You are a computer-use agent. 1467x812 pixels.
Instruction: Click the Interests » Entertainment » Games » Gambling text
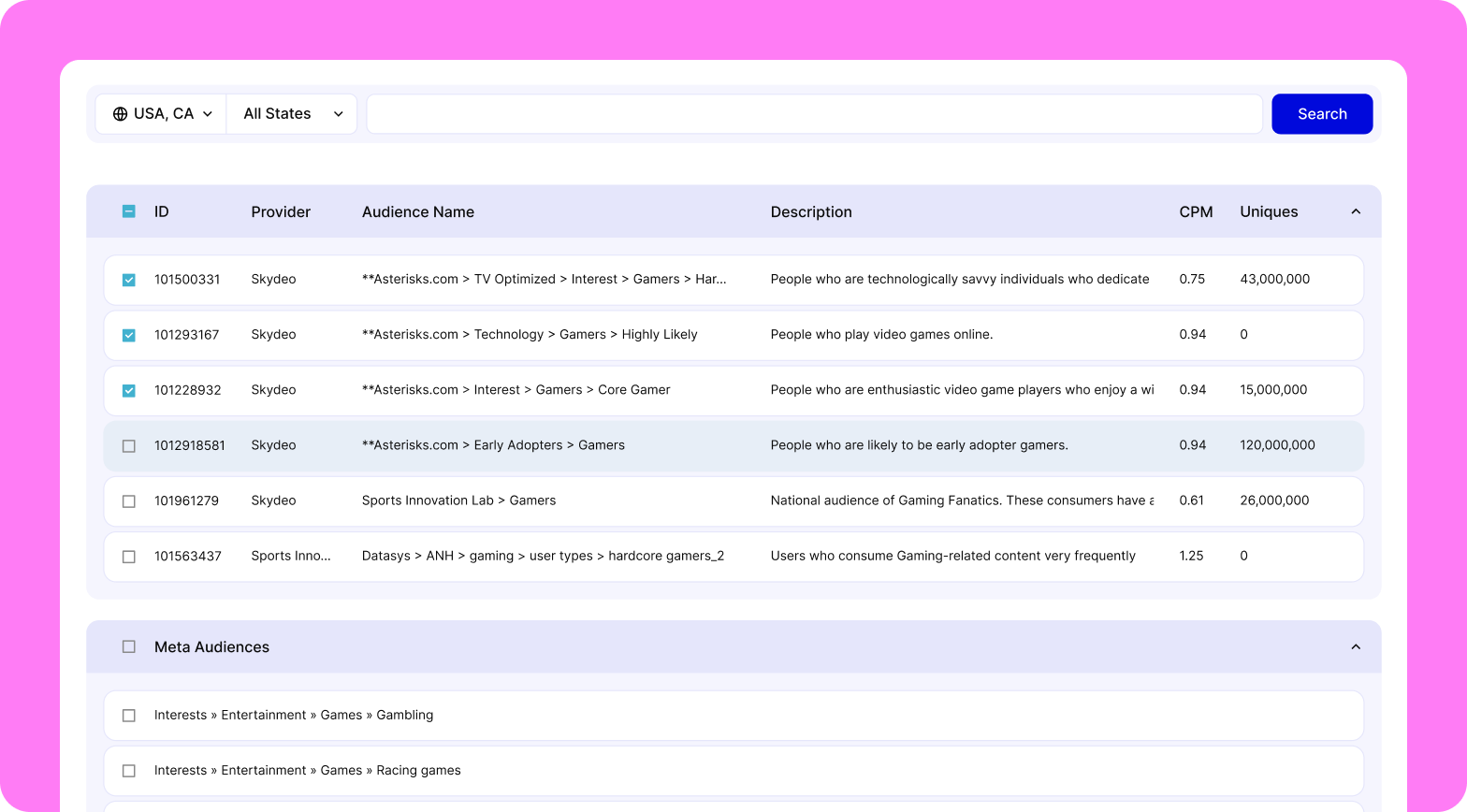click(294, 715)
